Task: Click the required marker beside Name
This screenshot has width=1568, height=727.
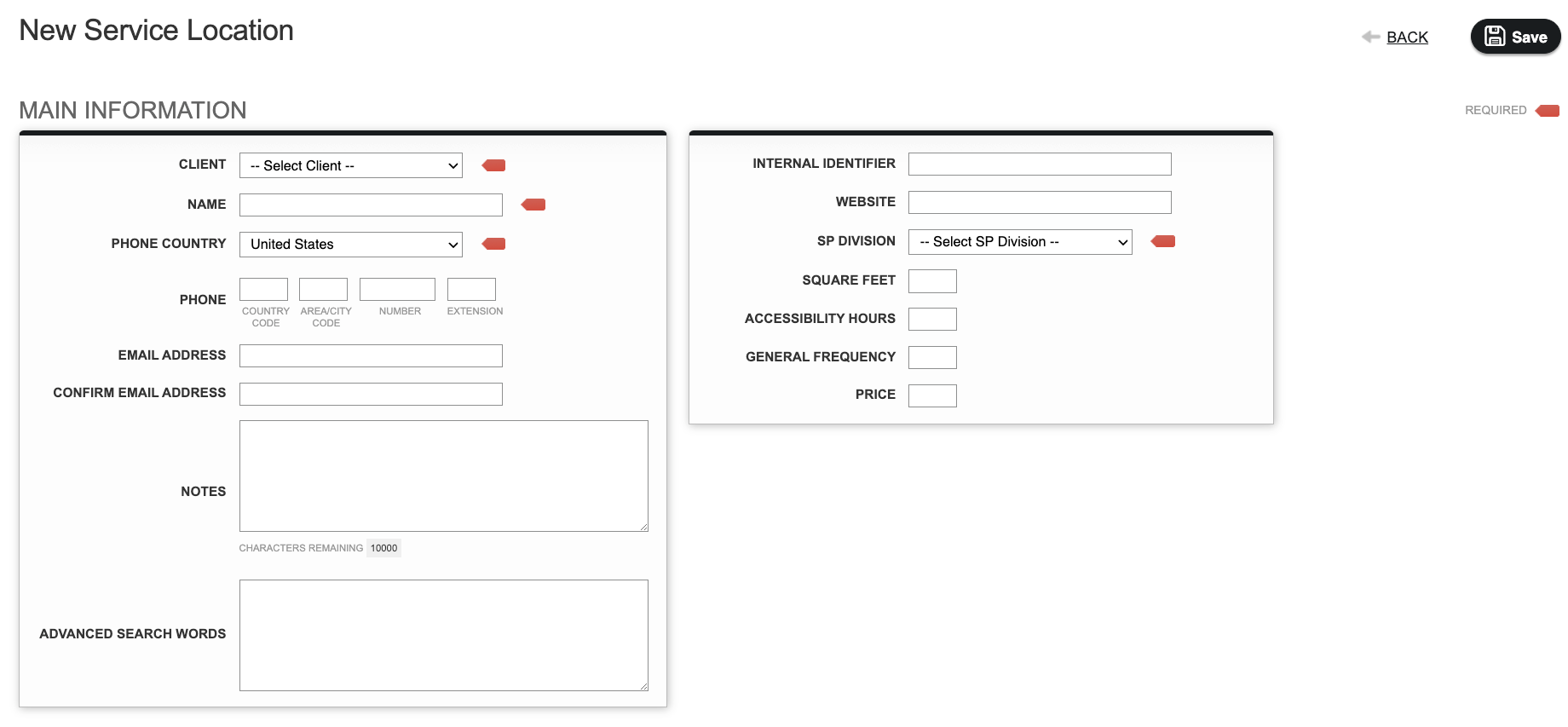Action: tap(533, 205)
